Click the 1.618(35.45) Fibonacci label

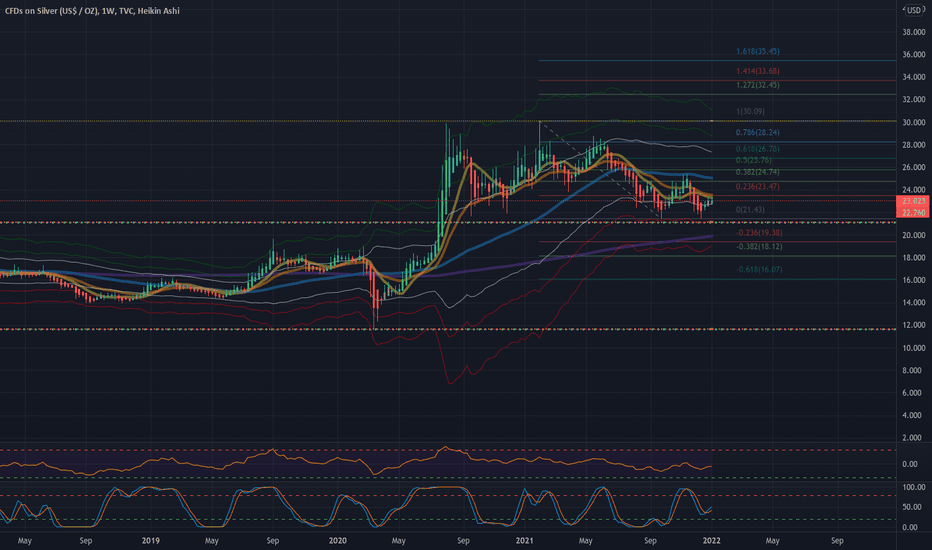click(x=758, y=52)
